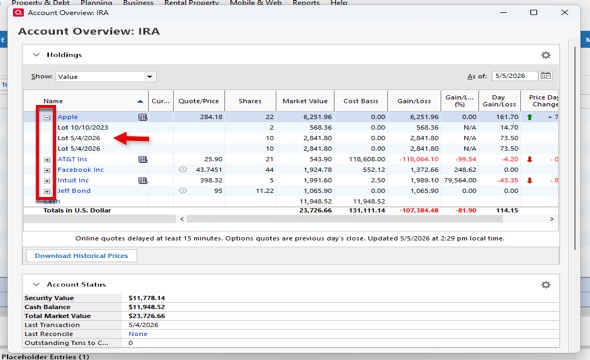Click the Download Historical Prices button
Image resolution: width=590 pixels, height=360 pixels.
(x=81, y=256)
